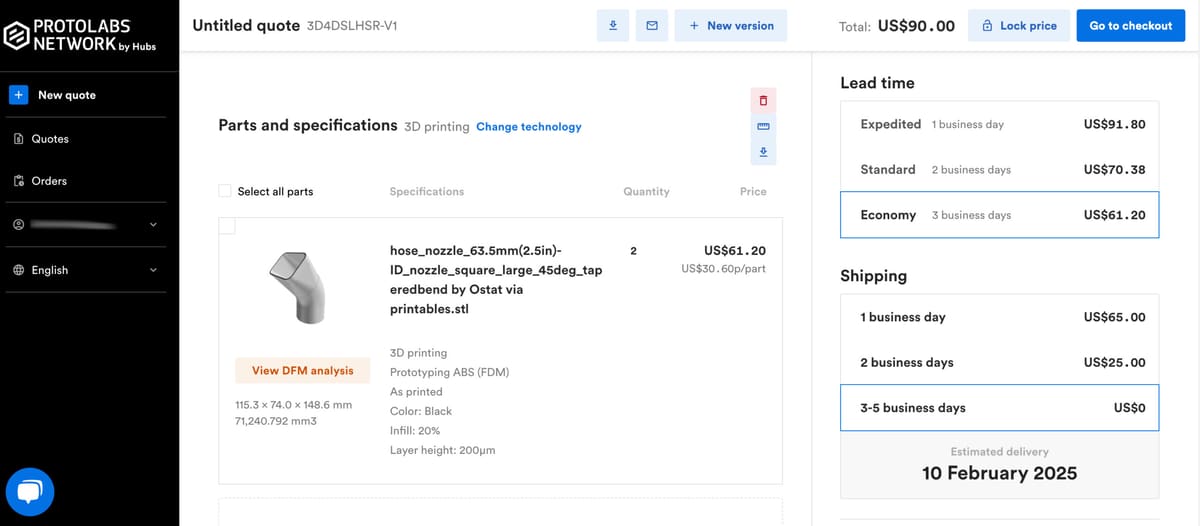1200x526 pixels.
Task: Click part price US$61.20 in parts row
Action: click(735, 251)
